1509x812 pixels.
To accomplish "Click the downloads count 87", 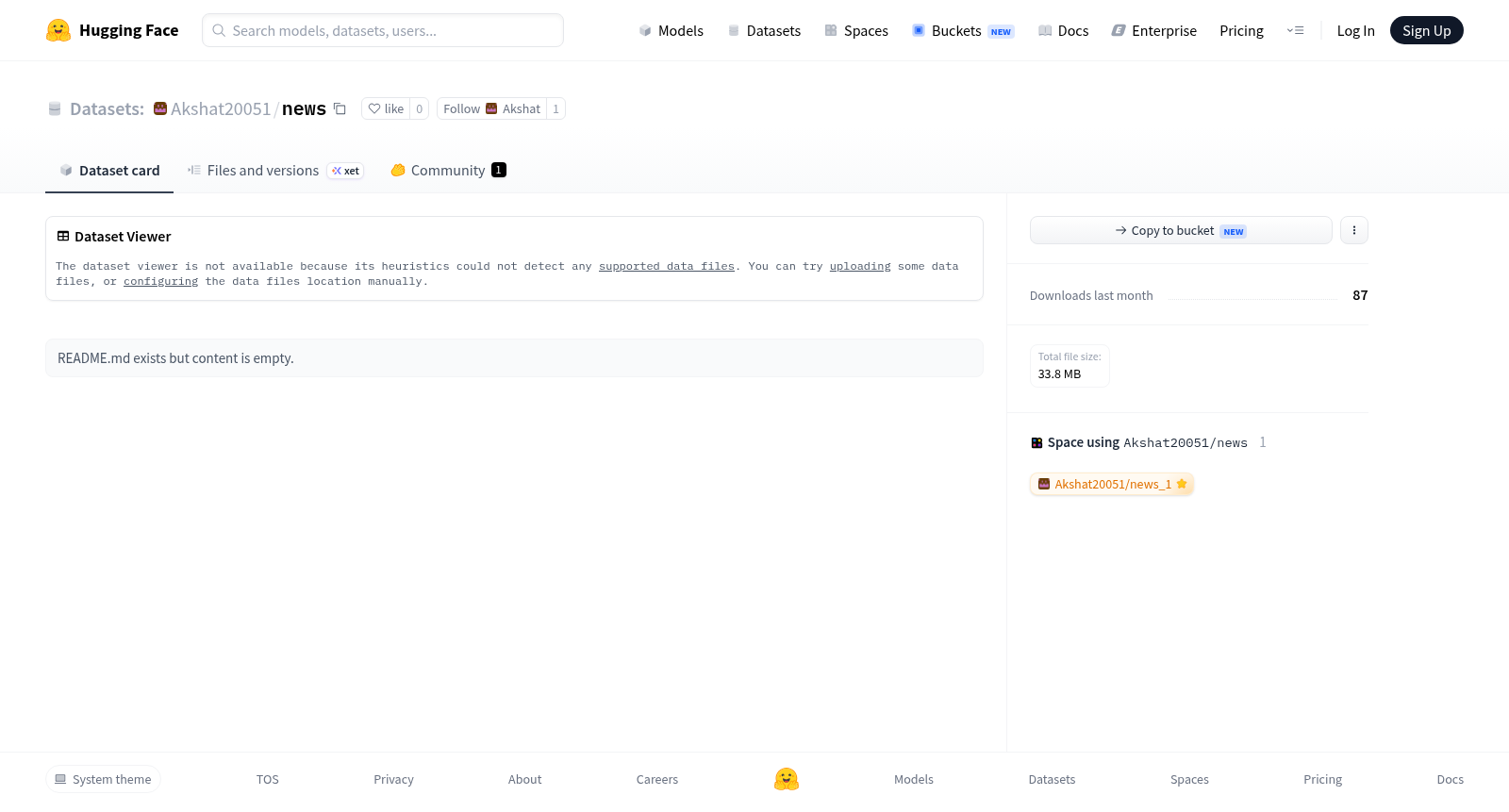I will pyautogui.click(x=1360, y=295).
